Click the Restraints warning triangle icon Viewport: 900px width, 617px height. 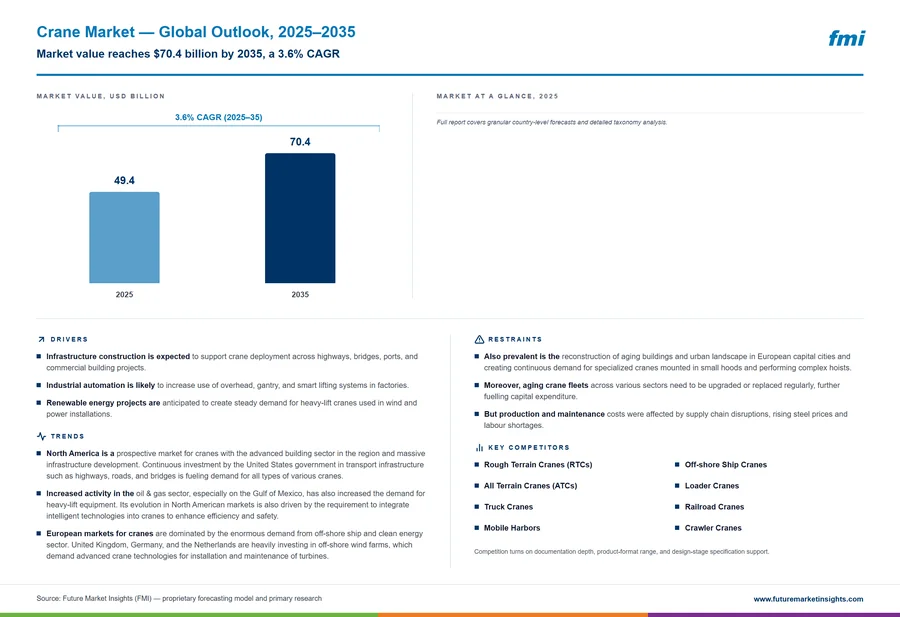(479, 339)
